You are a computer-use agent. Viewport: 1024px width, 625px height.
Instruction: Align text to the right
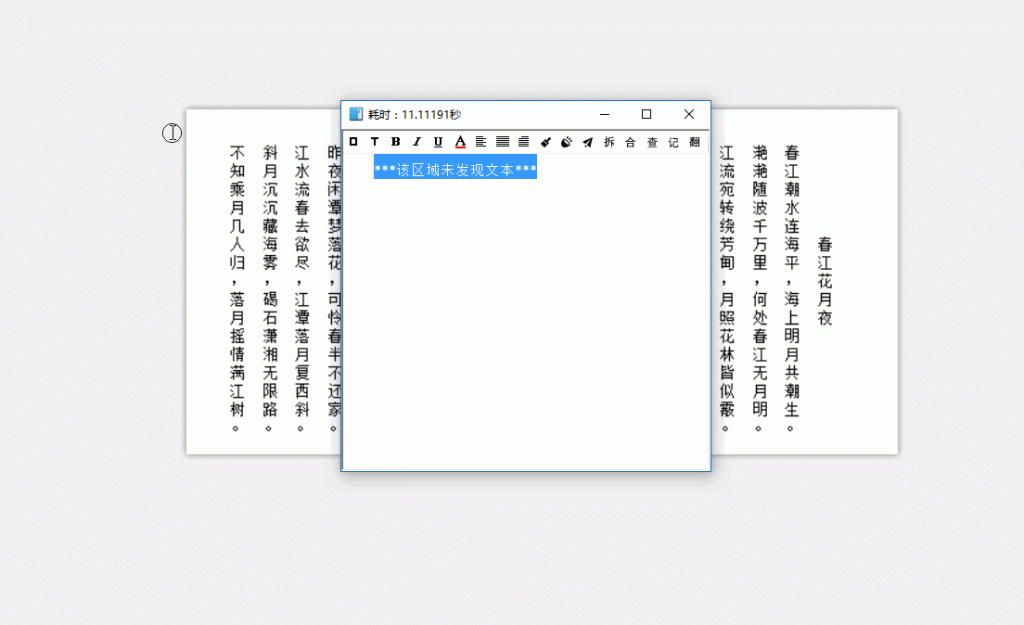[x=524, y=142]
